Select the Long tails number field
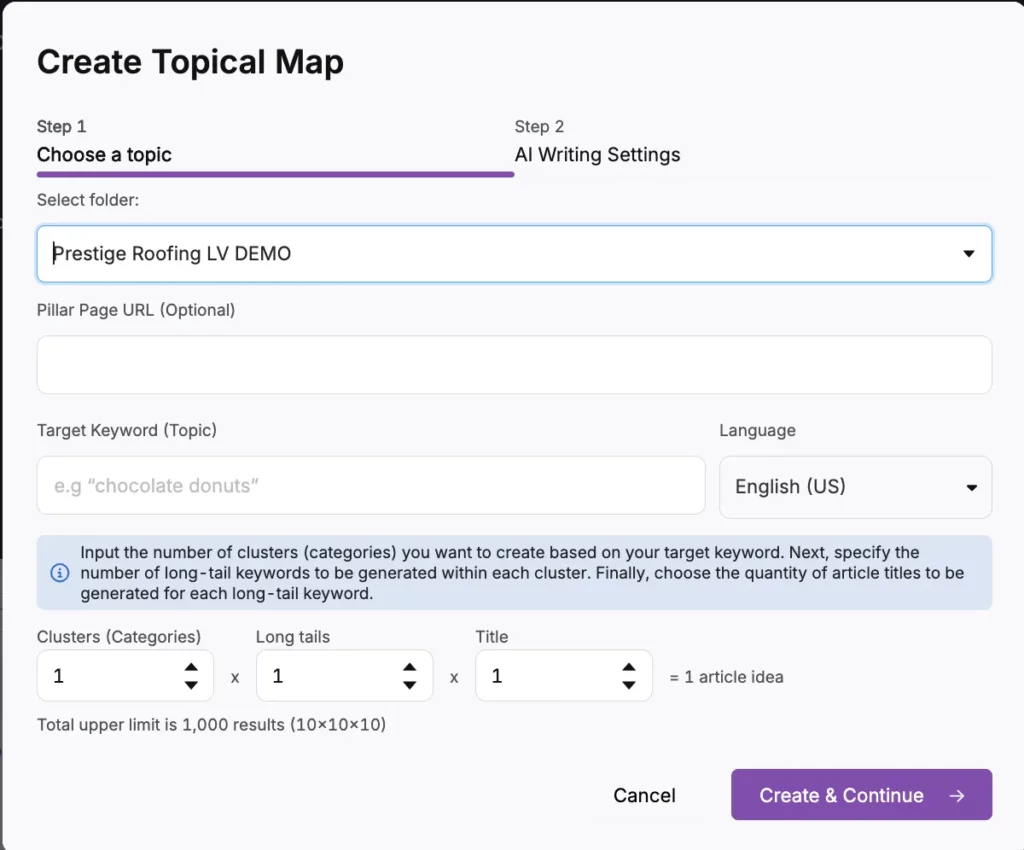The image size is (1024, 850). click(325, 676)
